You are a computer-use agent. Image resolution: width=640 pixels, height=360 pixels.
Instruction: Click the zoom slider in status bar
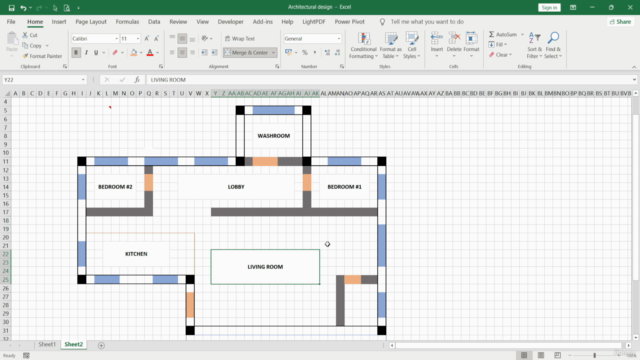pyautogui.click(x=595, y=356)
